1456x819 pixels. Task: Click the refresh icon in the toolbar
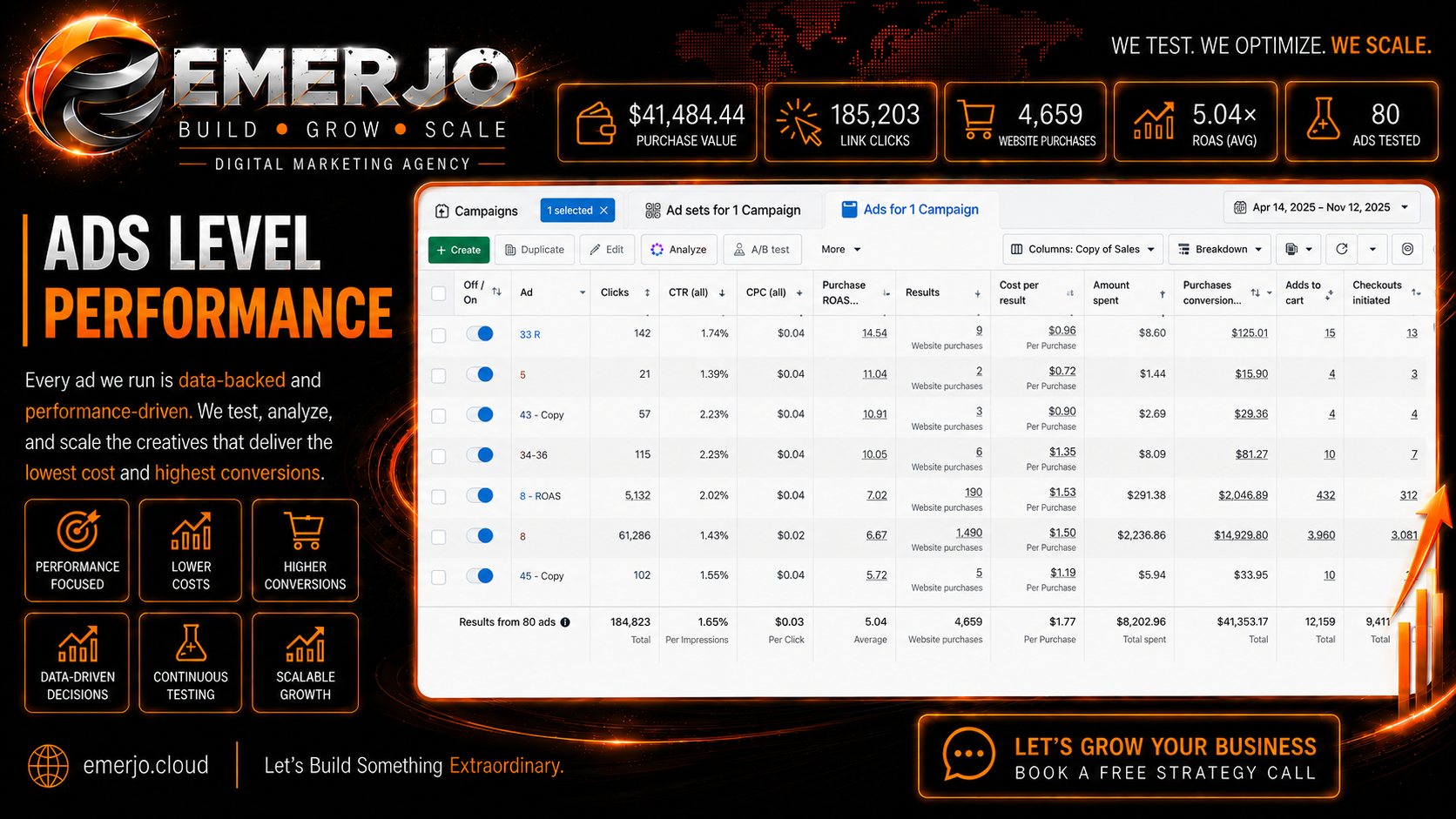click(1342, 249)
